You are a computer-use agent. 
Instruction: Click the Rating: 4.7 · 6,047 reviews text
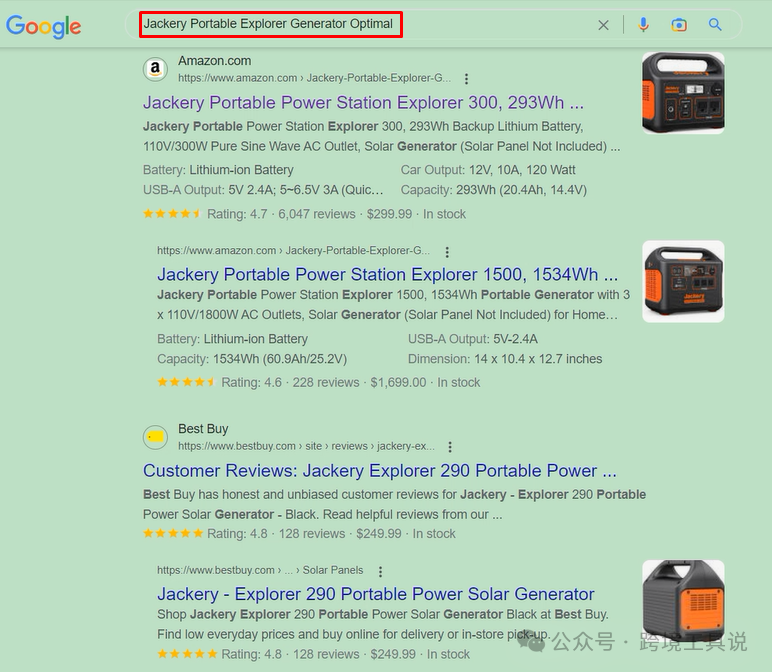[281, 214]
